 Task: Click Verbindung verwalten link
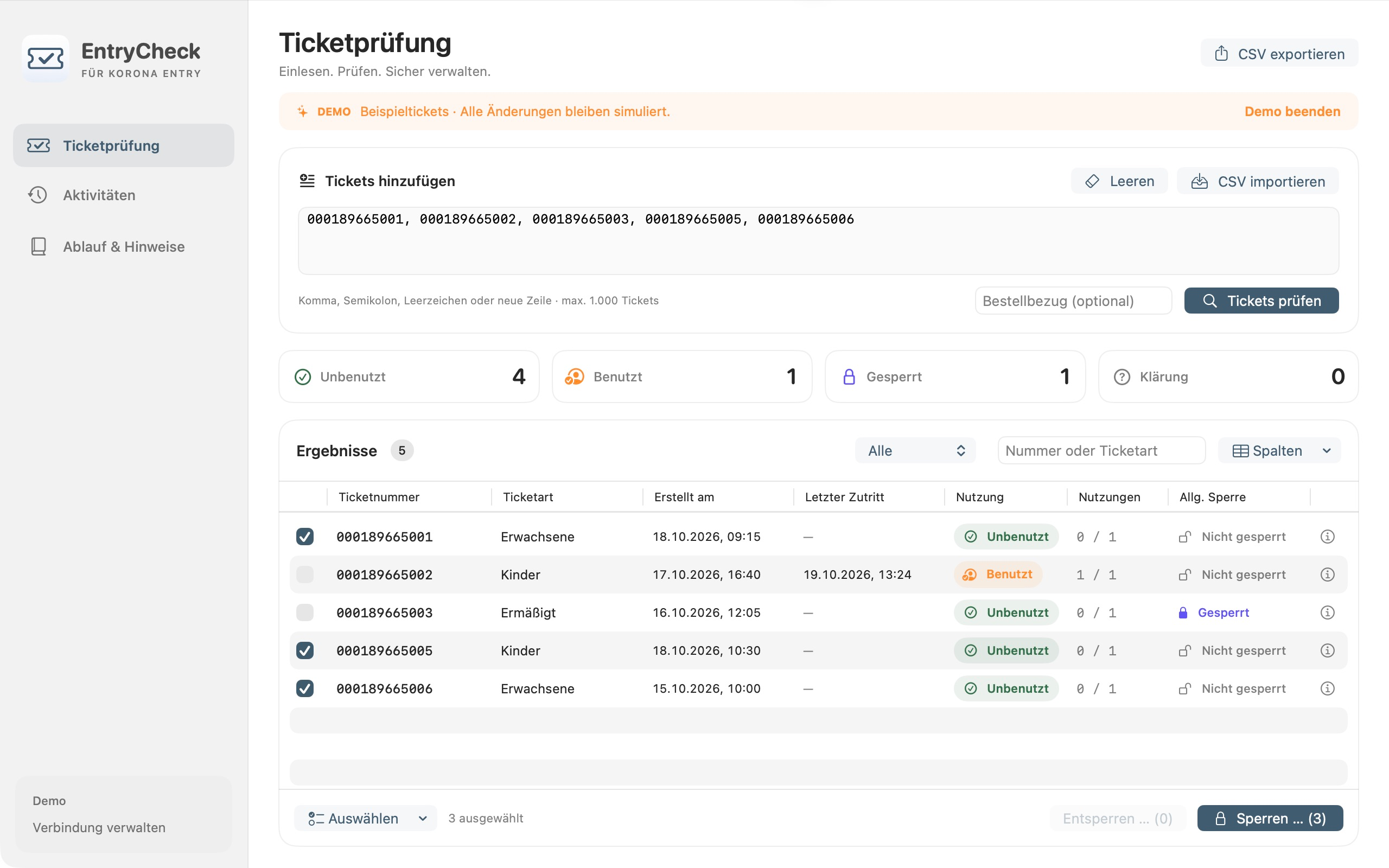click(x=99, y=827)
